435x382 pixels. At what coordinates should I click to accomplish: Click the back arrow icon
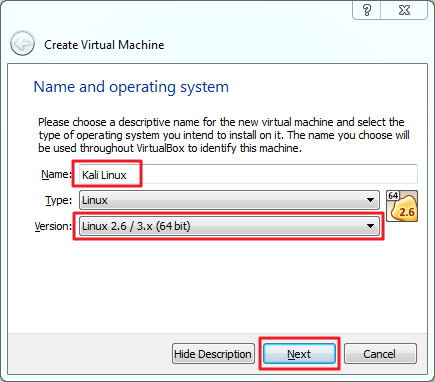click(x=22, y=43)
